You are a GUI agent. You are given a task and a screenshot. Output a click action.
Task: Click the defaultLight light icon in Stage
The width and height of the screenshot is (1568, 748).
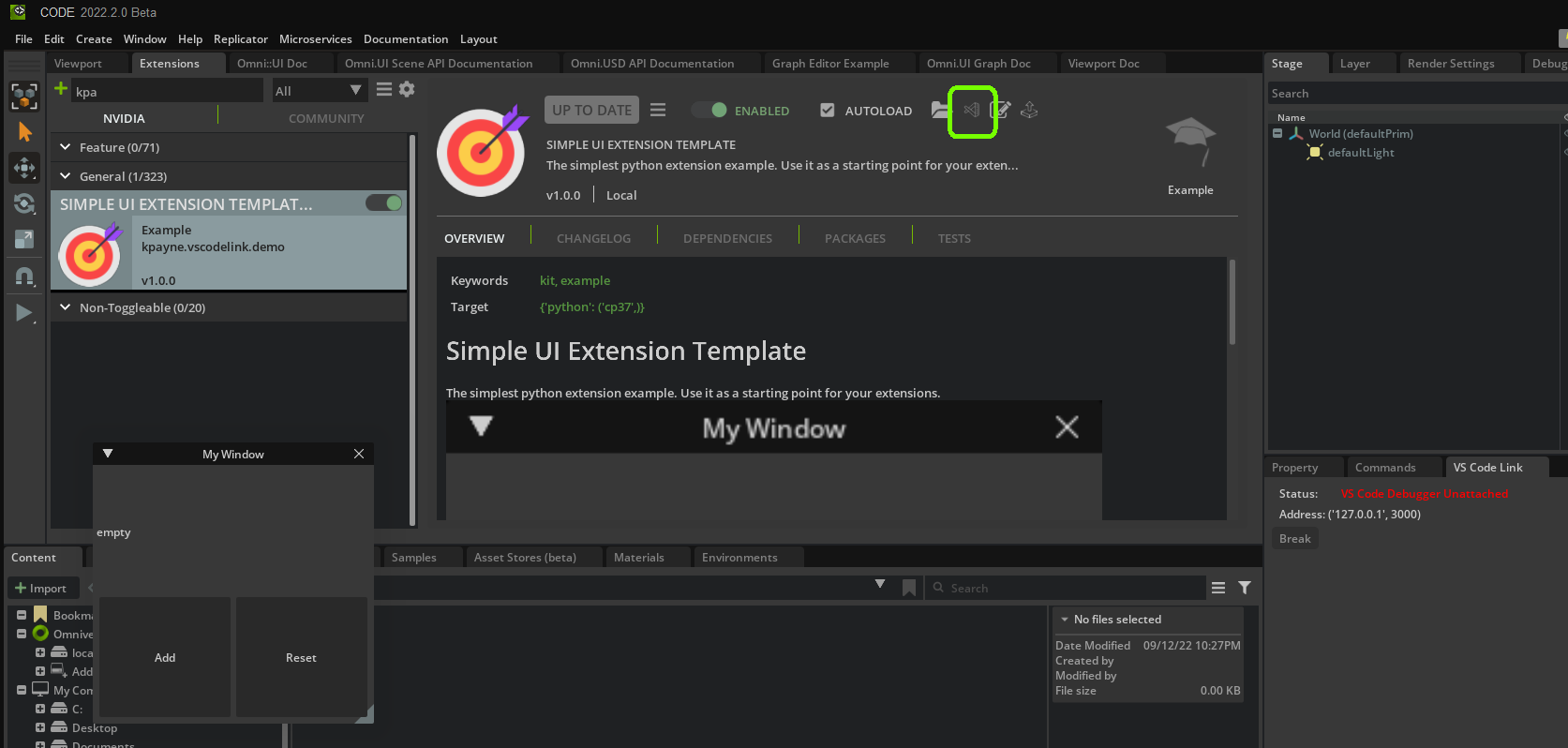(x=1315, y=152)
